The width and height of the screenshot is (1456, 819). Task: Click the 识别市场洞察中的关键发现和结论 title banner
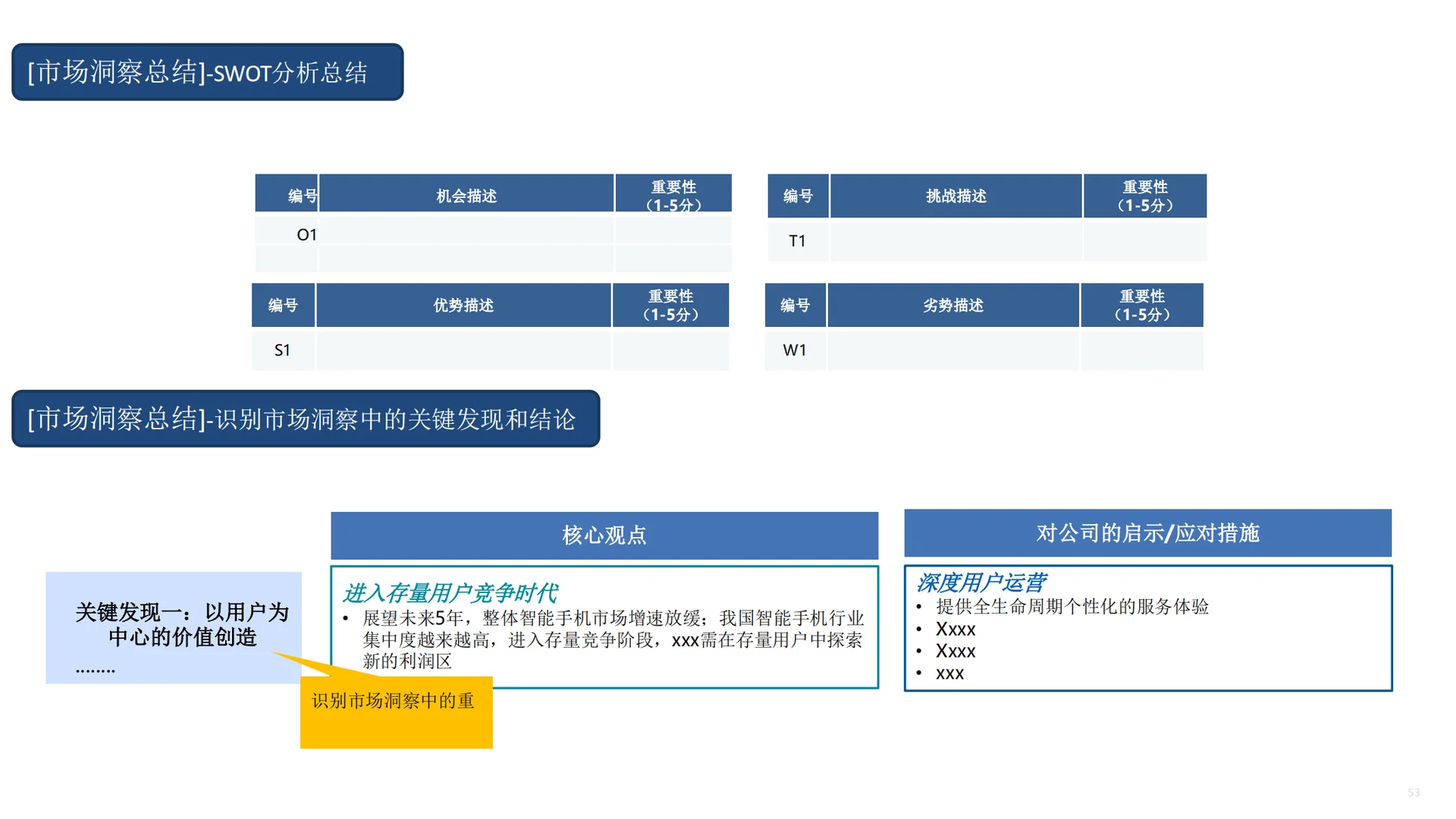click(306, 419)
